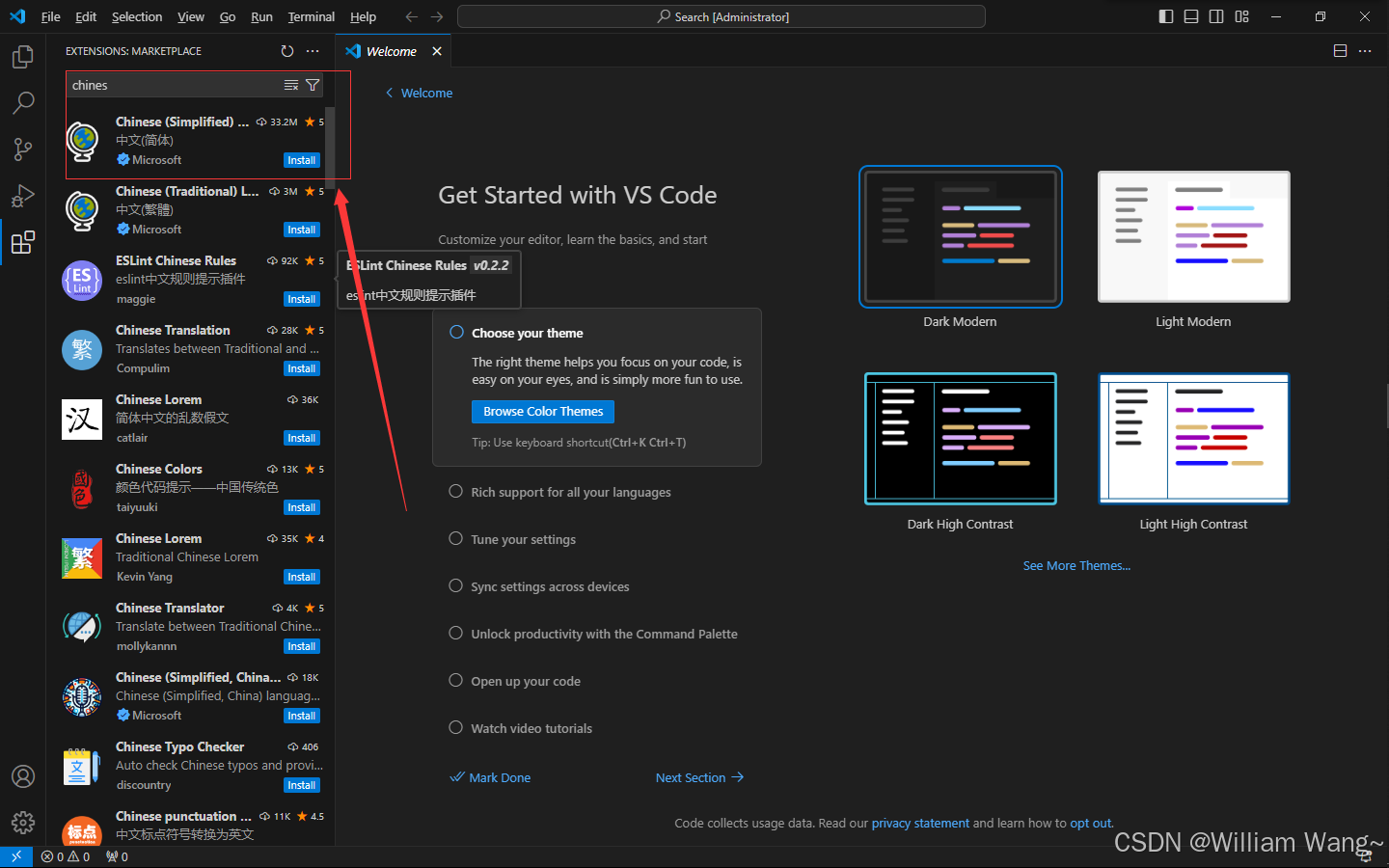Open editor more actions ellipsis
This screenshot has height=868, width=1389.
pyautogui.click(x=1365, y=51)
